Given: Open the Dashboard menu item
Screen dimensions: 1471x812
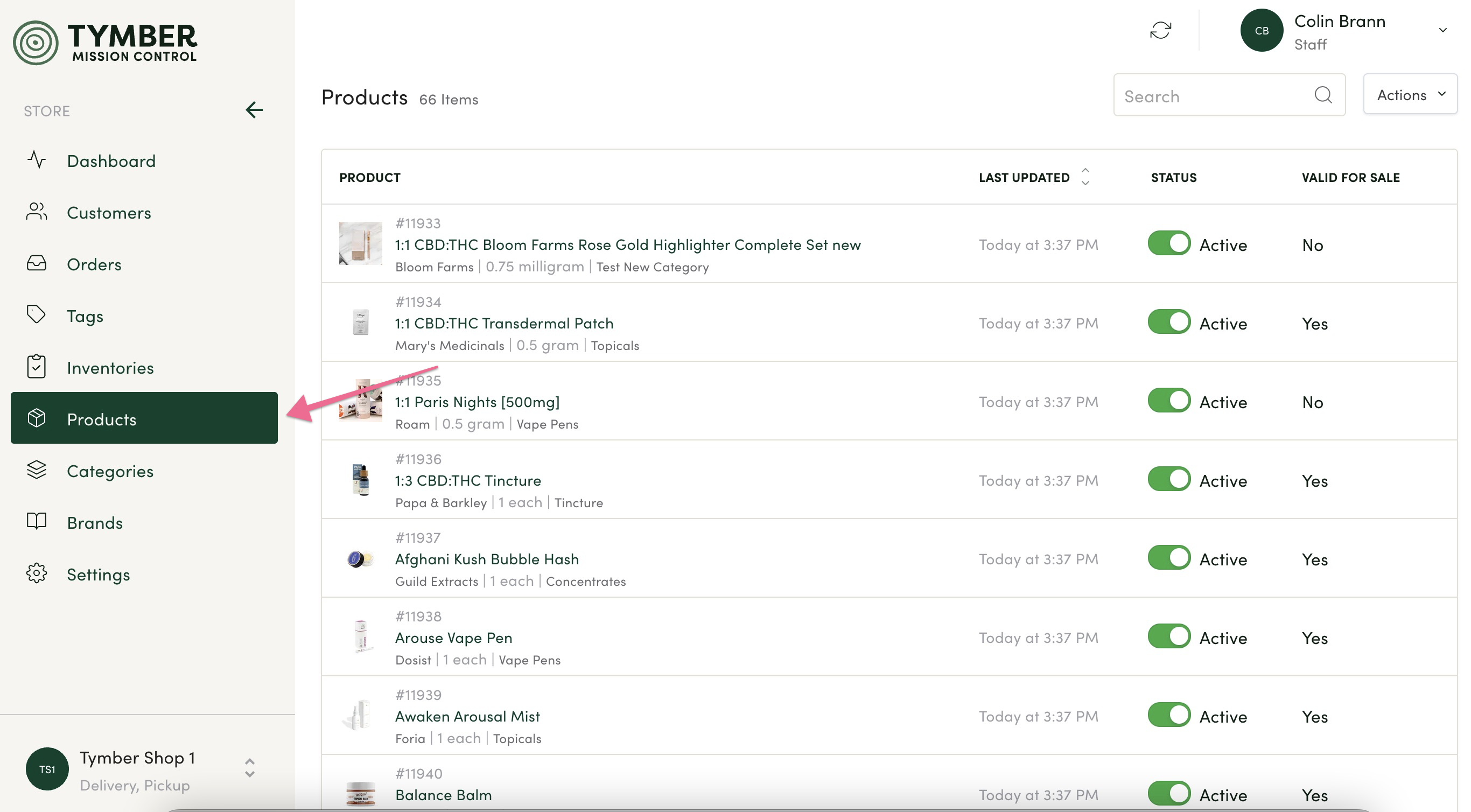Looking at the screenshot, I should [x=144, y=161].
